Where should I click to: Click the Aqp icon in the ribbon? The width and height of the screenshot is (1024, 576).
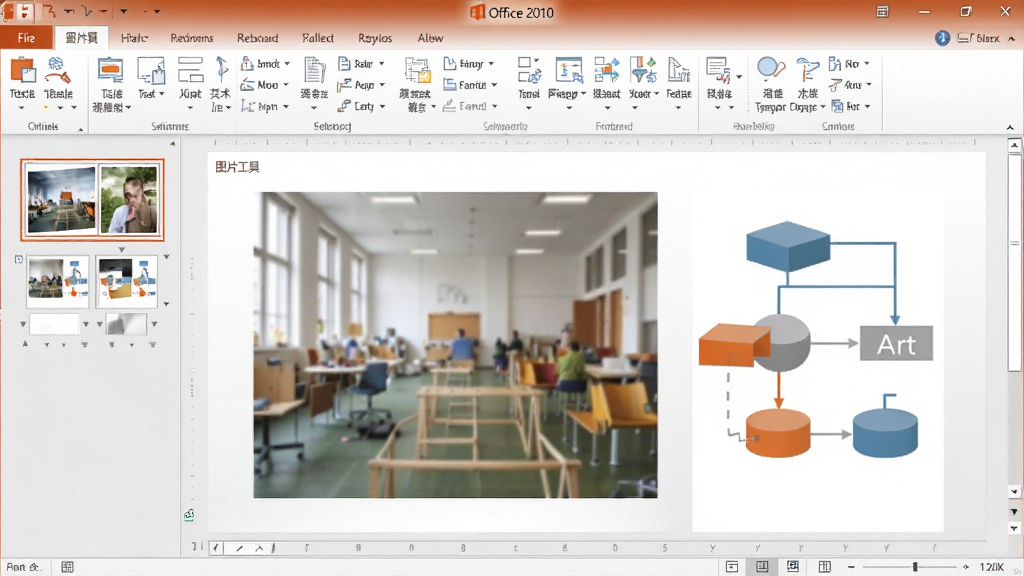pyautogui.click(x=344, y=85)
